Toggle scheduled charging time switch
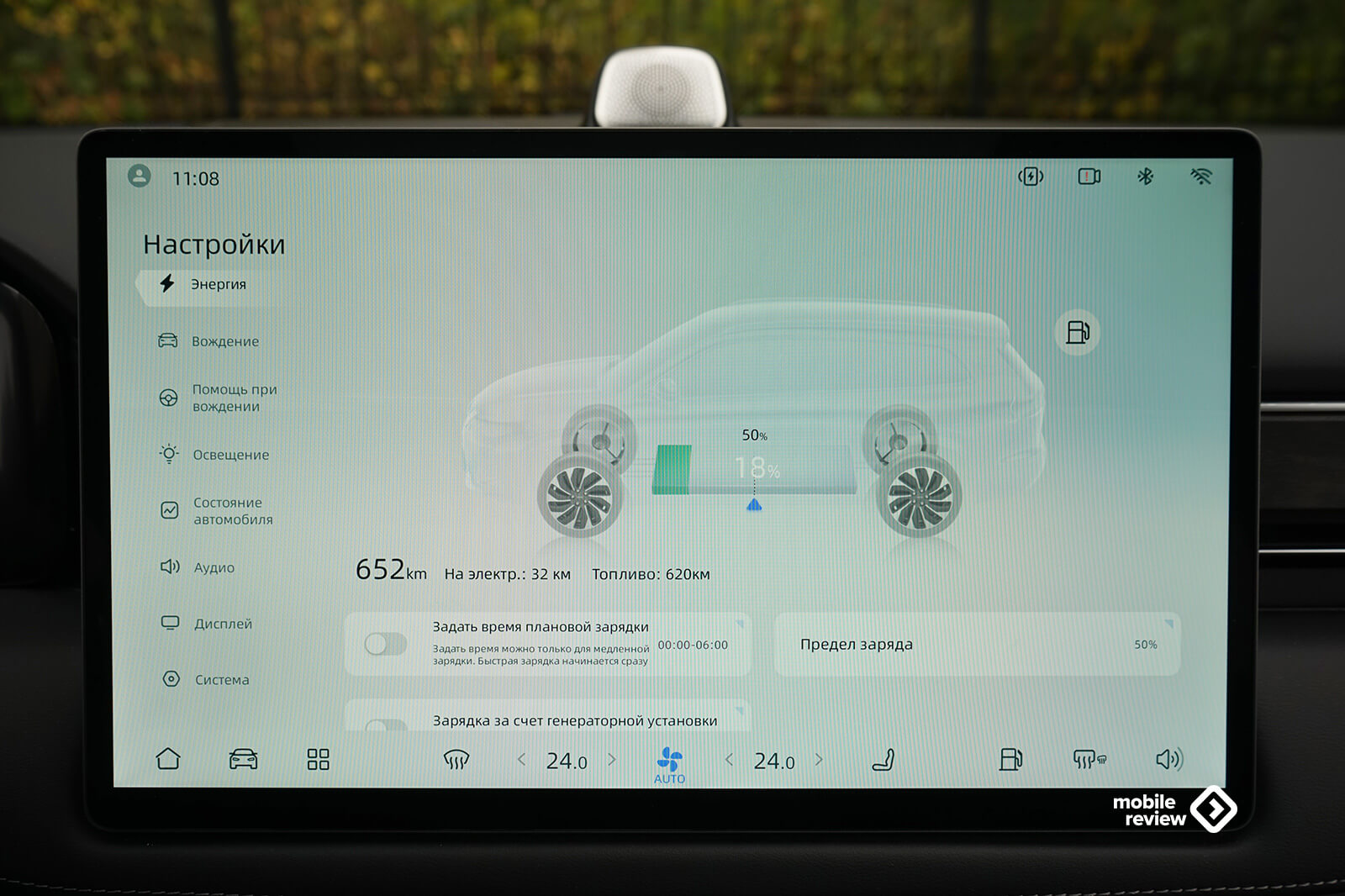Viewport: 1345px width, 896px height. click(386, 645)
